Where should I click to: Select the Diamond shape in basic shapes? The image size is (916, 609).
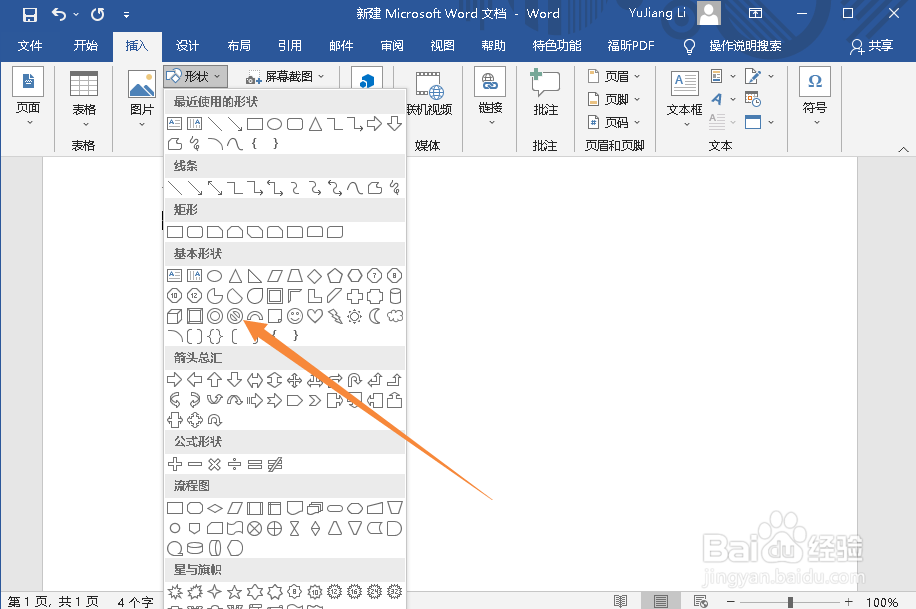315,276
